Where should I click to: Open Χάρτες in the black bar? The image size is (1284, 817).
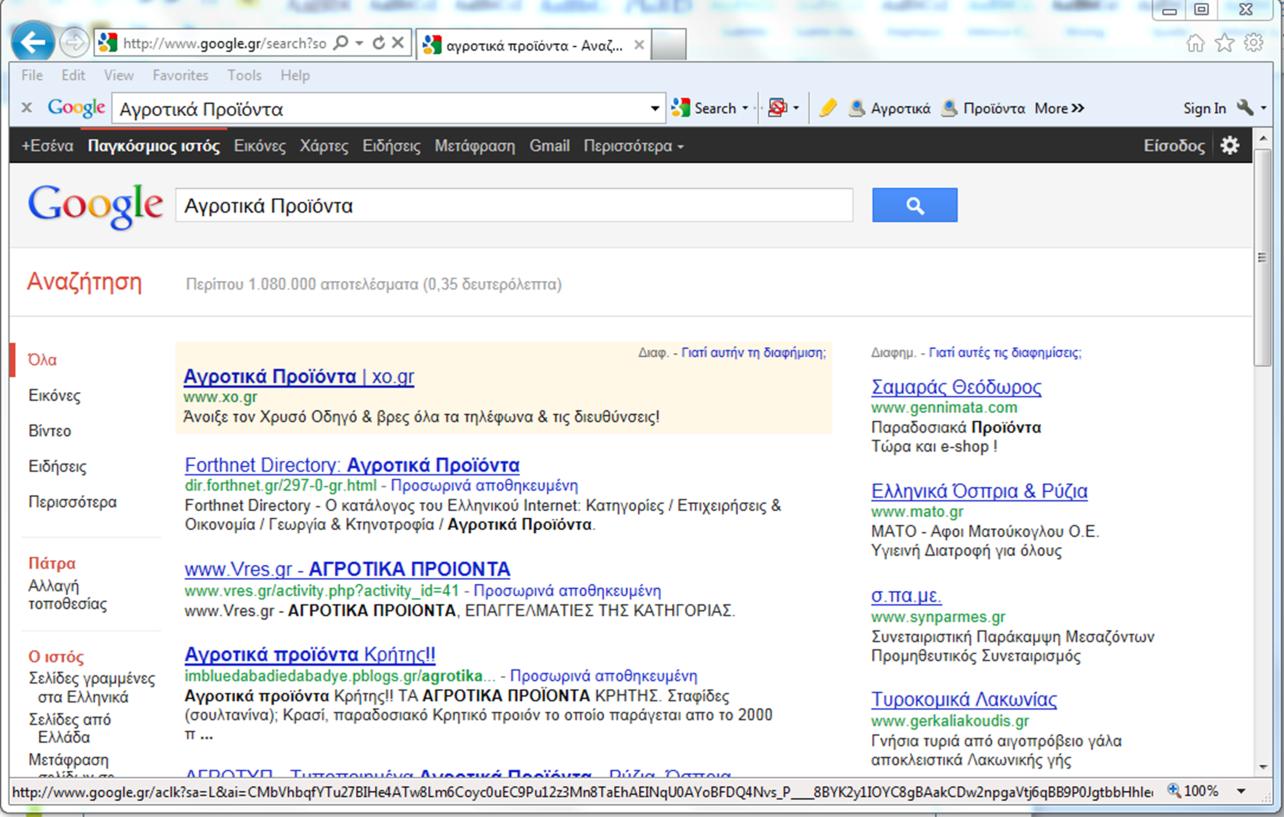click(x=324, y=146)
